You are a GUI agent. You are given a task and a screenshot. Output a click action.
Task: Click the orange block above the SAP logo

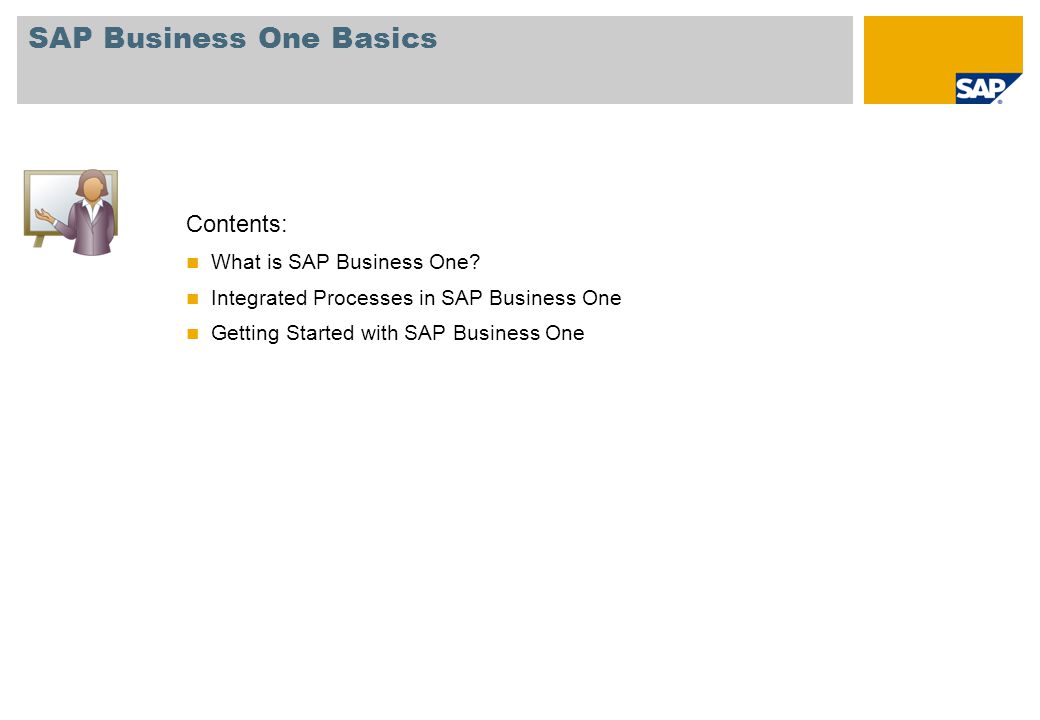[x=942, y=44]
